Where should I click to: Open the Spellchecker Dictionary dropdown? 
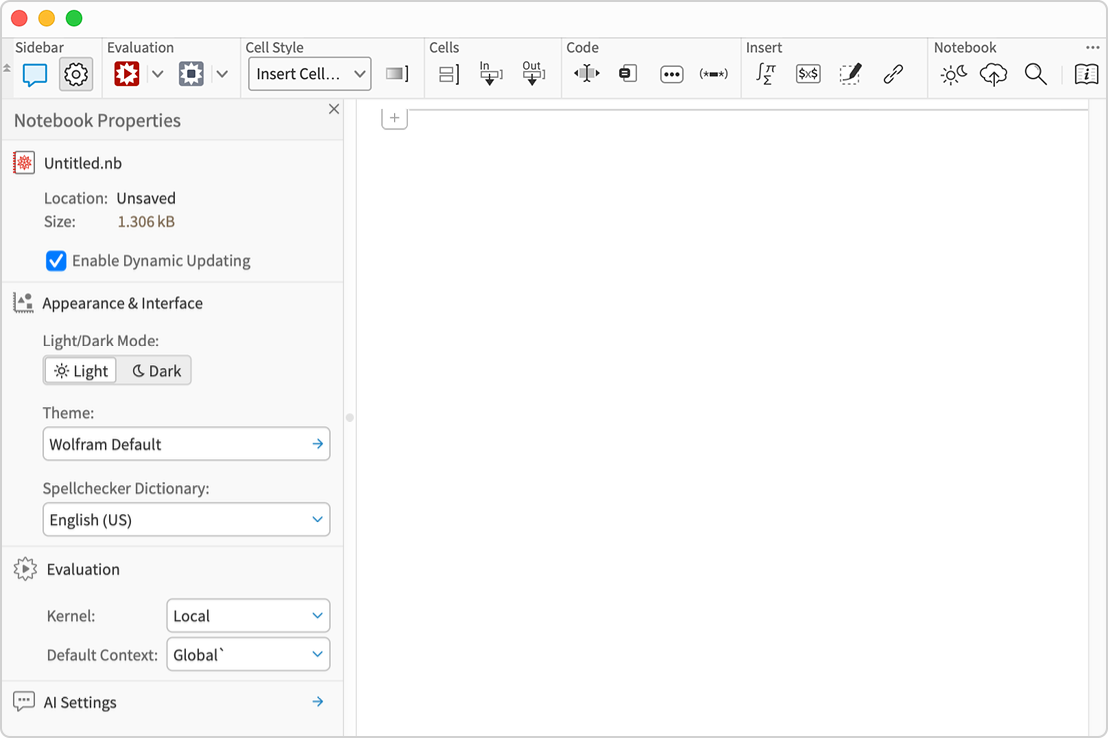click(x=187, y=520)
